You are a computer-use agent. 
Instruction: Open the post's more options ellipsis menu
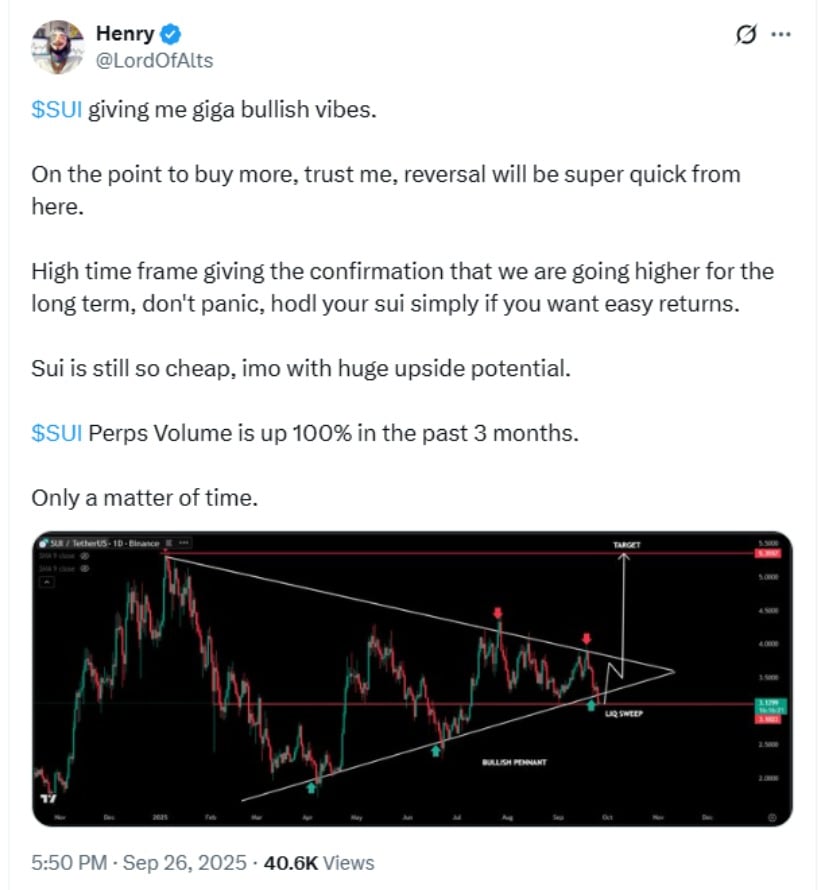pyautogui.click(x=782, y=35)
